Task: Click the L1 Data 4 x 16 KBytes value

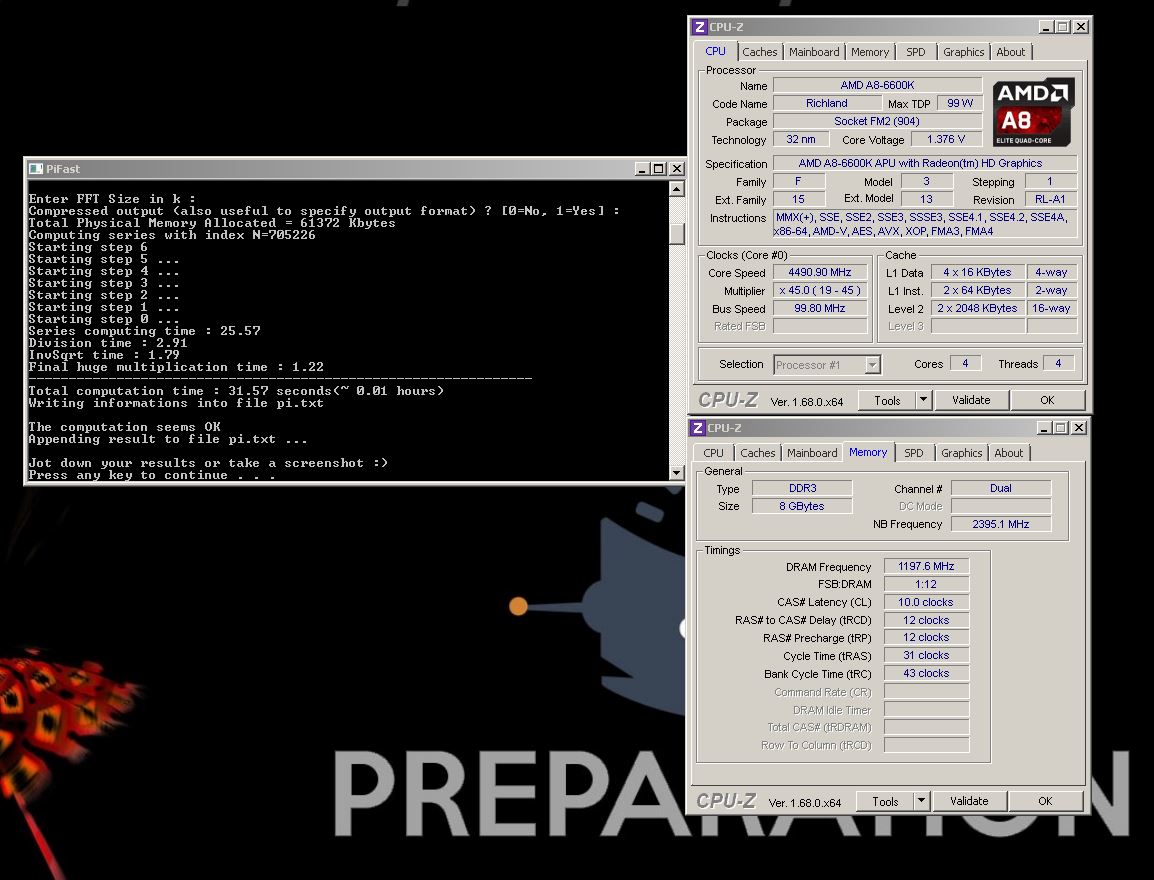Action: click(977, 272)
